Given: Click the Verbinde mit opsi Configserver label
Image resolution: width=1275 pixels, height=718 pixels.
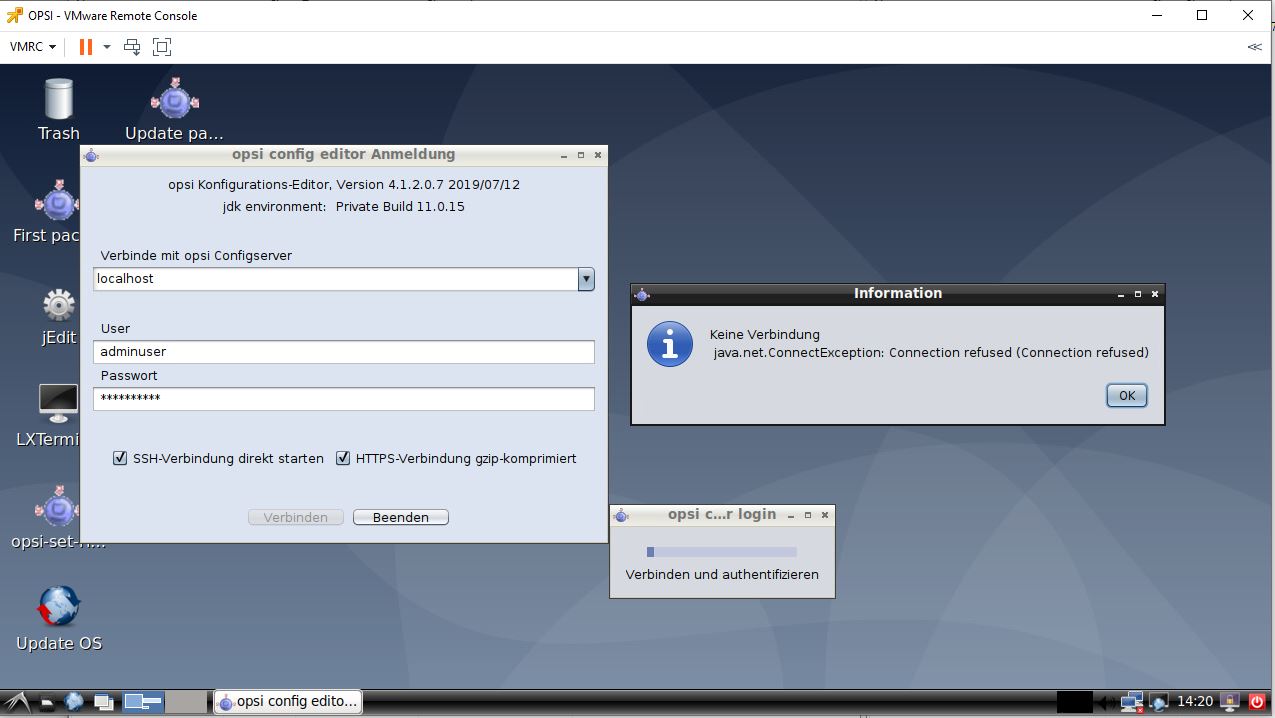Looking at the screenshot, I should (x=196, y=256).
